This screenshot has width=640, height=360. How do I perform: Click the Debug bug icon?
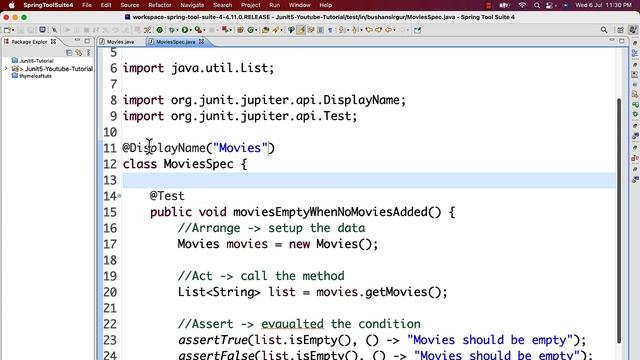click(x=171, y=30)
